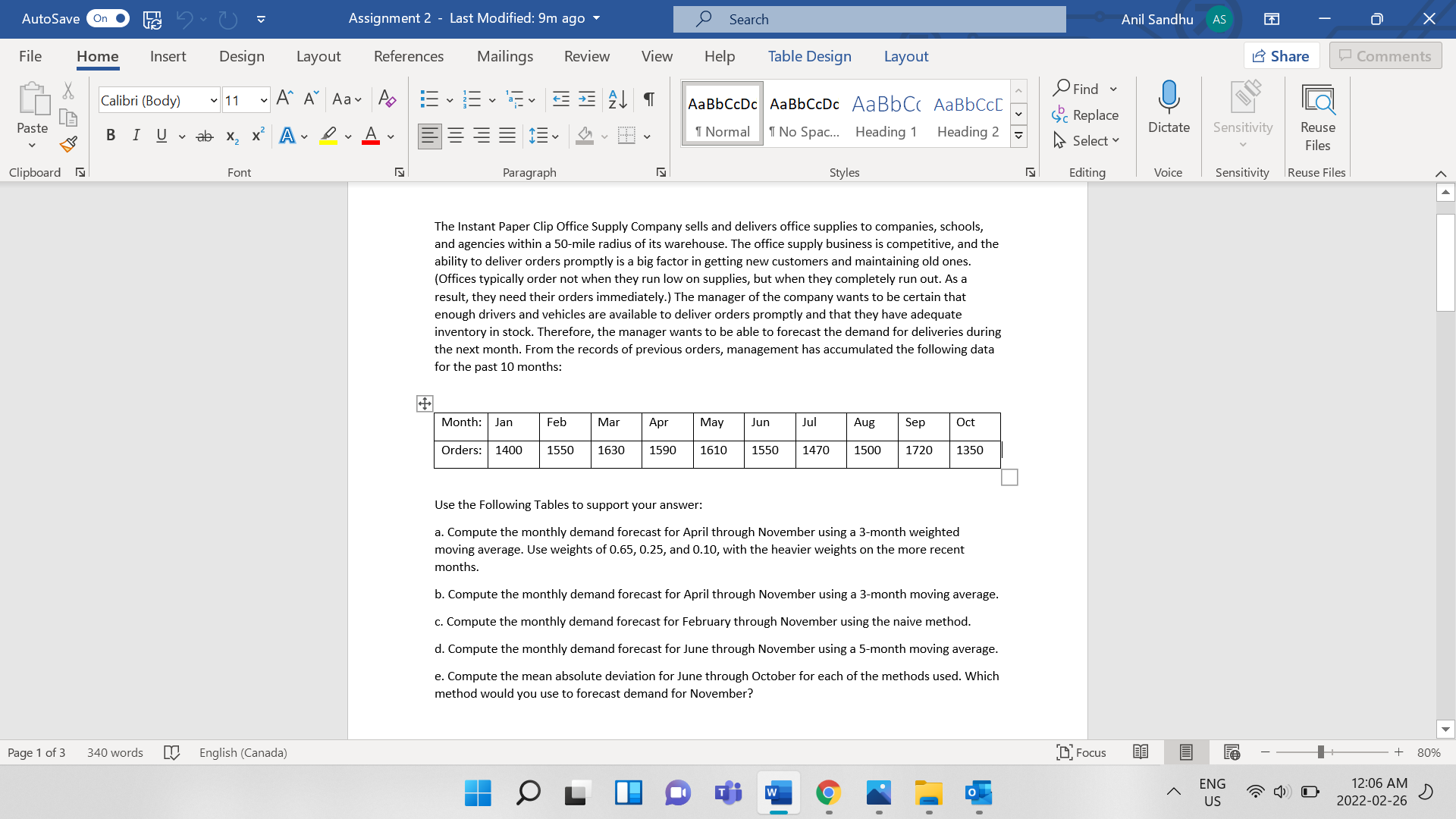
Task: Click the 340 words count in status bar
Action: pyautogui.click(x=115, y=752)
